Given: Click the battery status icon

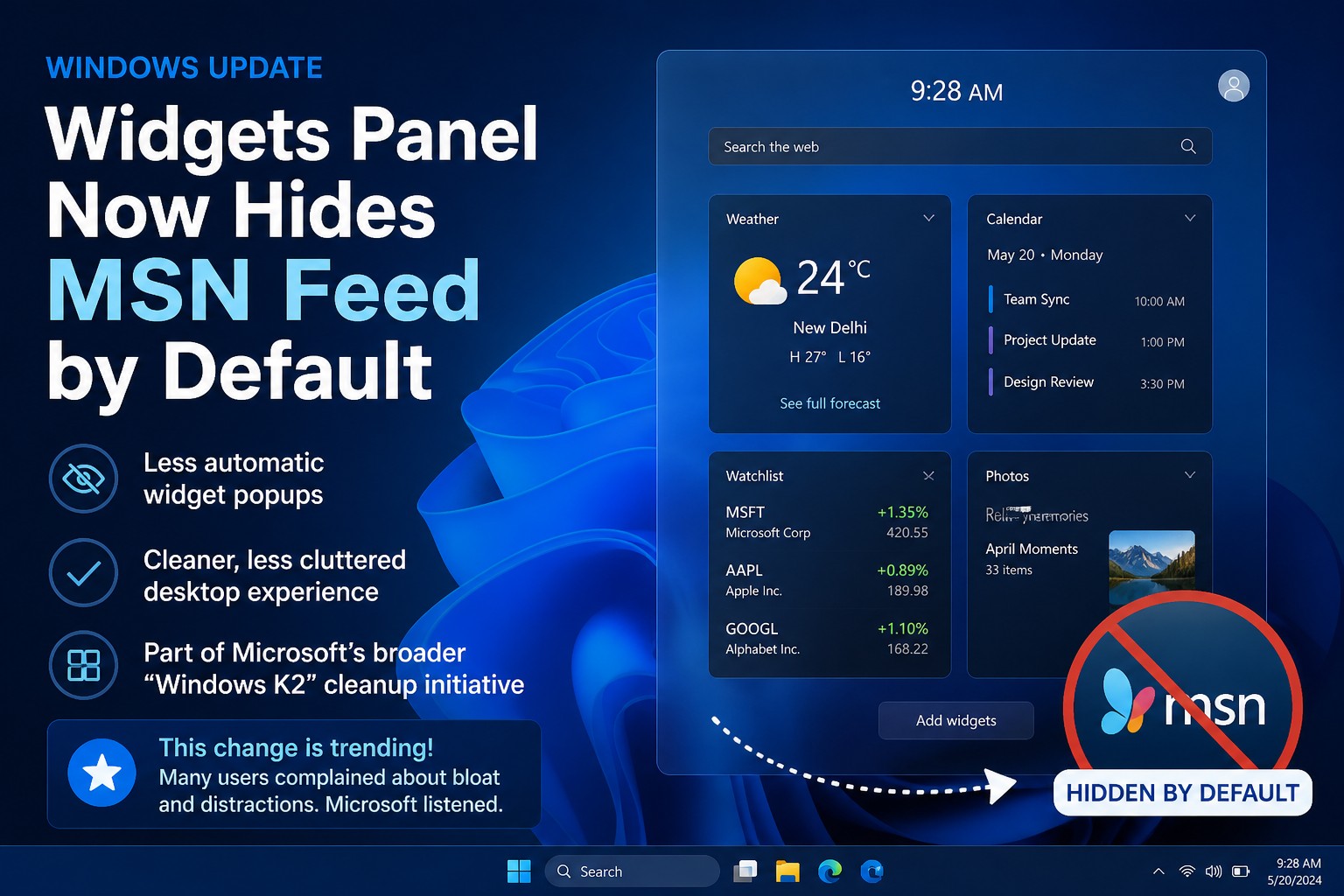Looking at the screenshot, I should (1241, 871).
